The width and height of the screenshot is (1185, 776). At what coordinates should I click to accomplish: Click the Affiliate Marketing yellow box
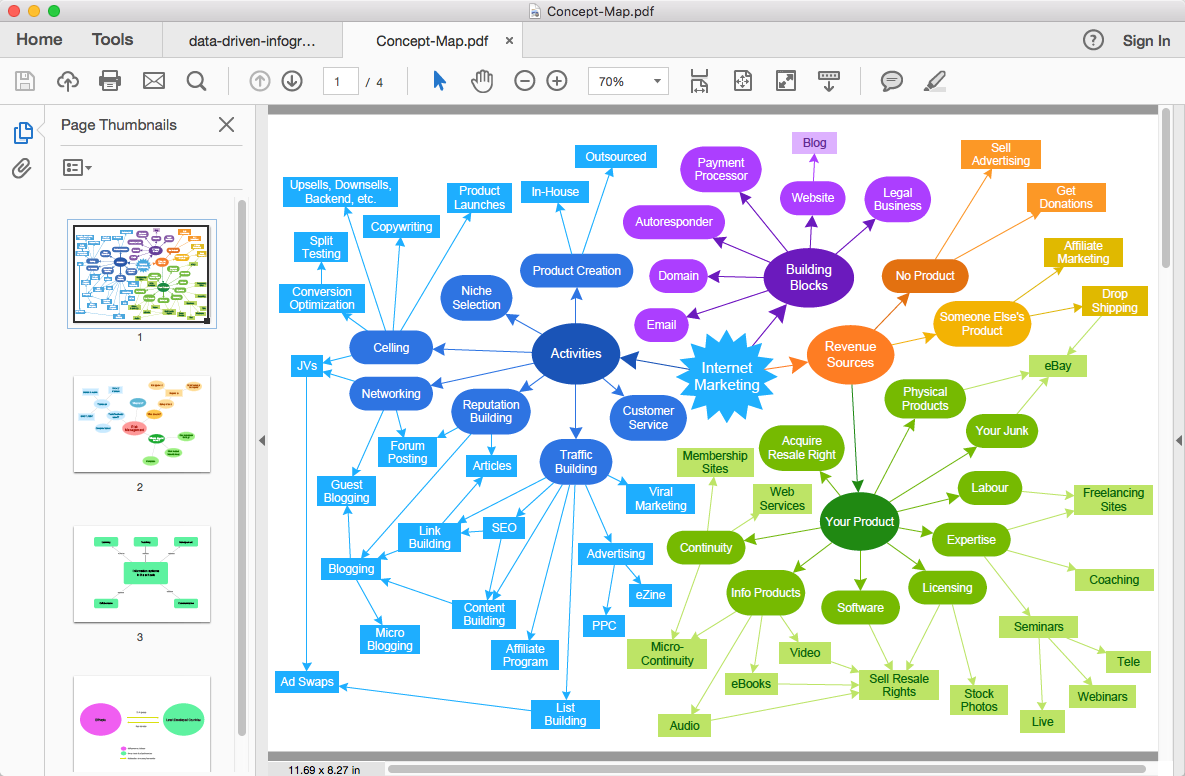(1083, 252)
